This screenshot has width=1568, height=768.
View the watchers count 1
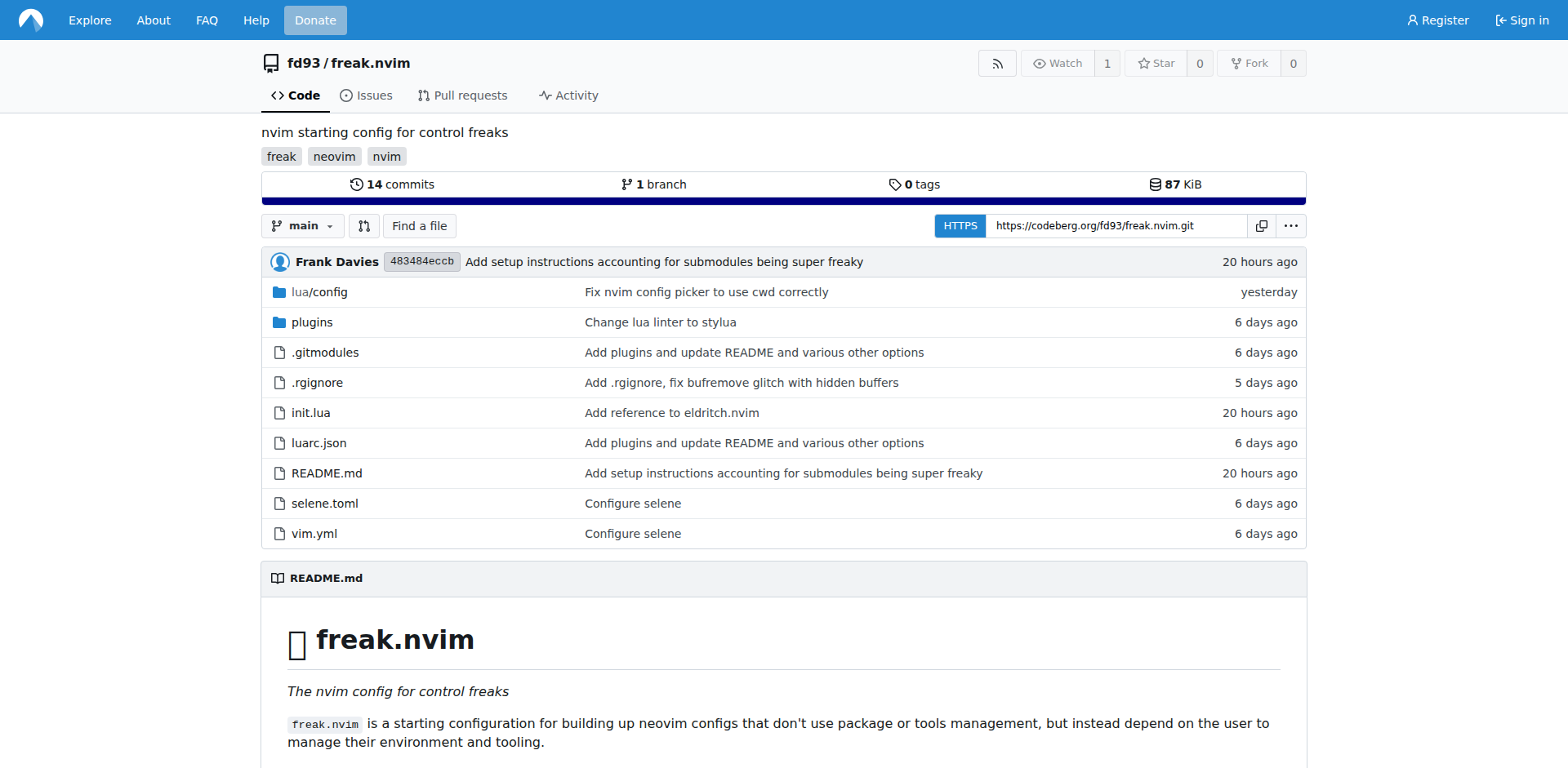click(1107, 64)
